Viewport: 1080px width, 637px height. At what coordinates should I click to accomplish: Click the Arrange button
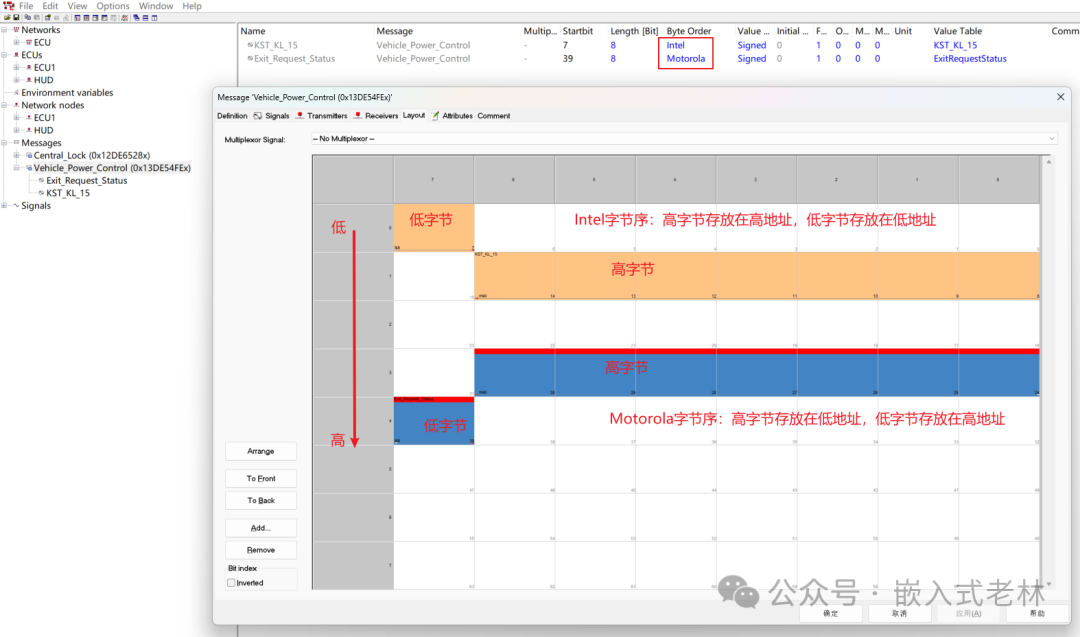[x=261, y=451]
